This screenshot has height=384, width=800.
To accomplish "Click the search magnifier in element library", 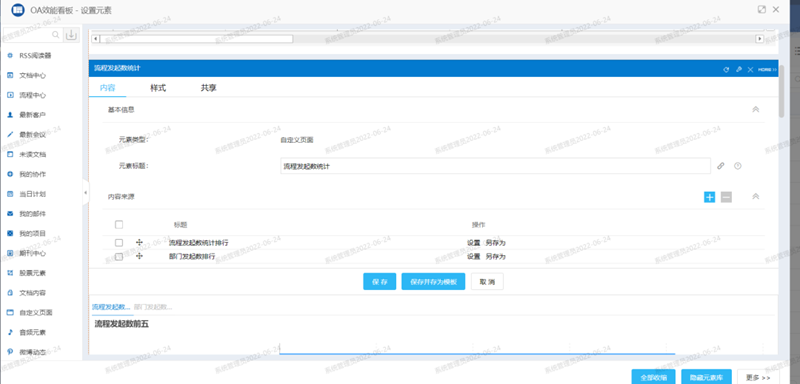I will pyautogui.click(x=56, y=35).
